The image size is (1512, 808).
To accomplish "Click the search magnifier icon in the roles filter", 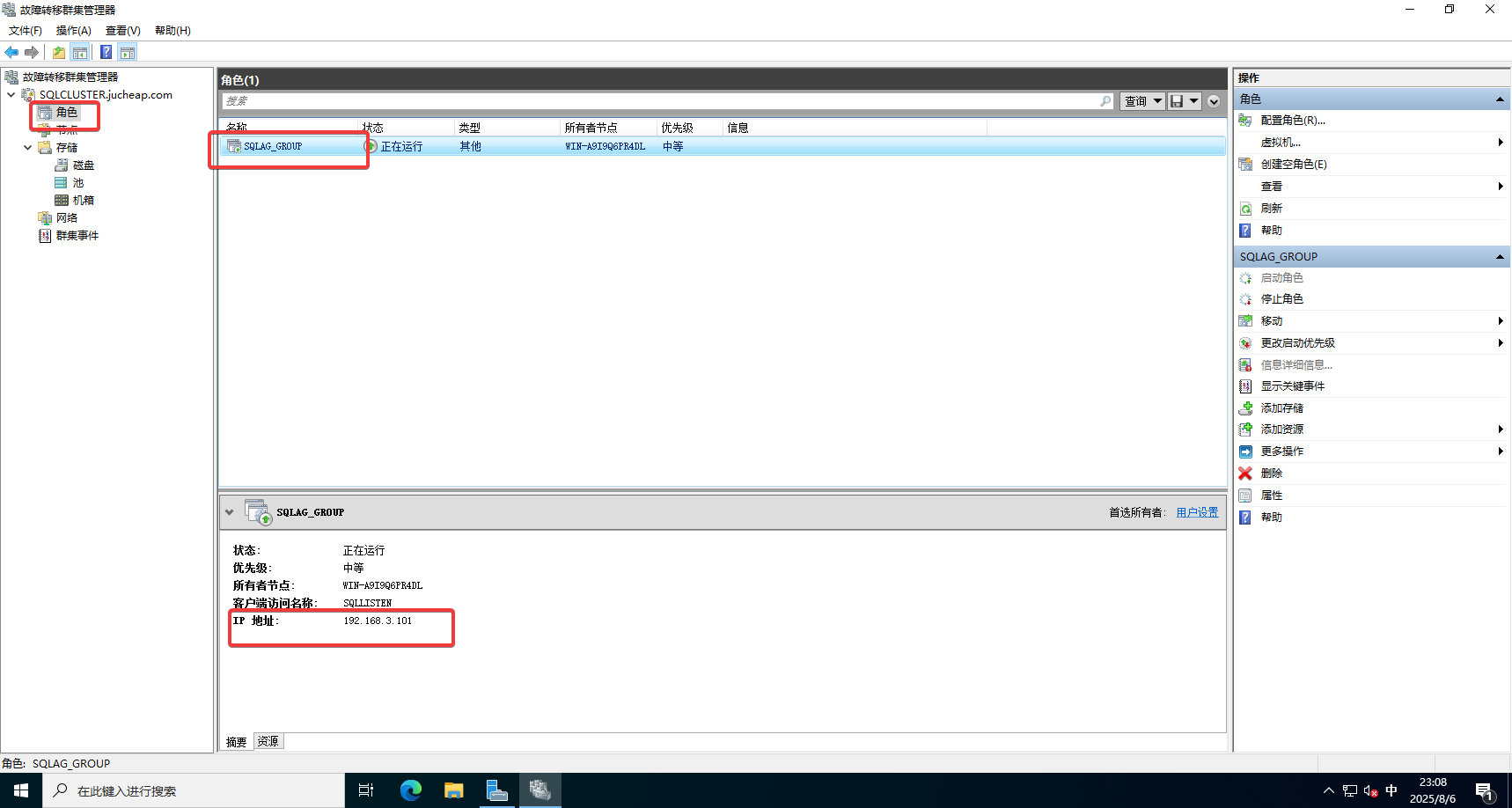I will (1105, 101).
